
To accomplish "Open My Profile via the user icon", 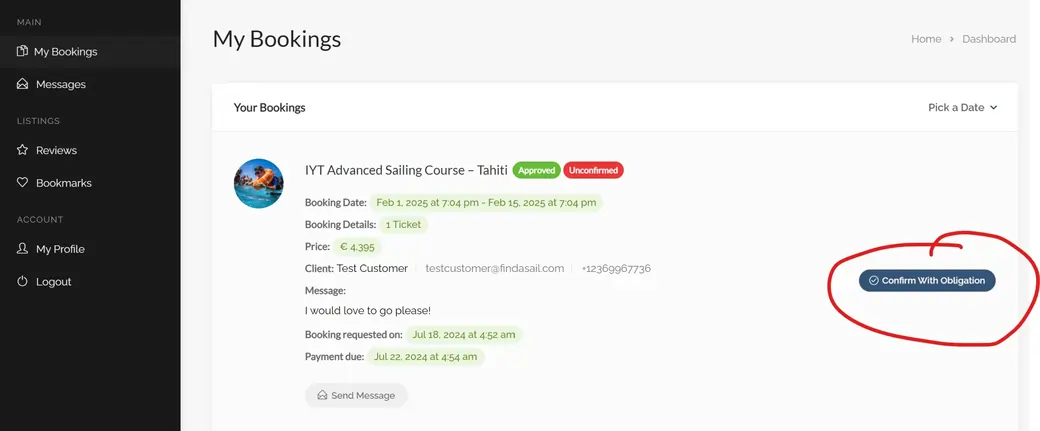I will pyautogui.click(x=22, y=249).
